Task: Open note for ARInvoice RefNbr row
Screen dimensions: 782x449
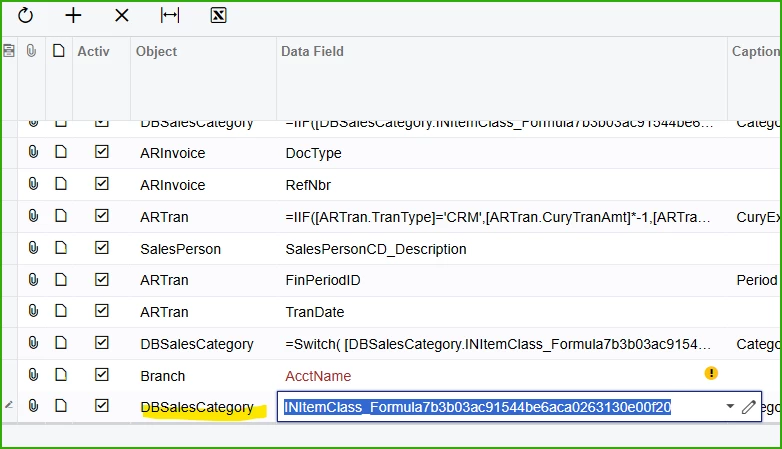Action: [61, 184]
